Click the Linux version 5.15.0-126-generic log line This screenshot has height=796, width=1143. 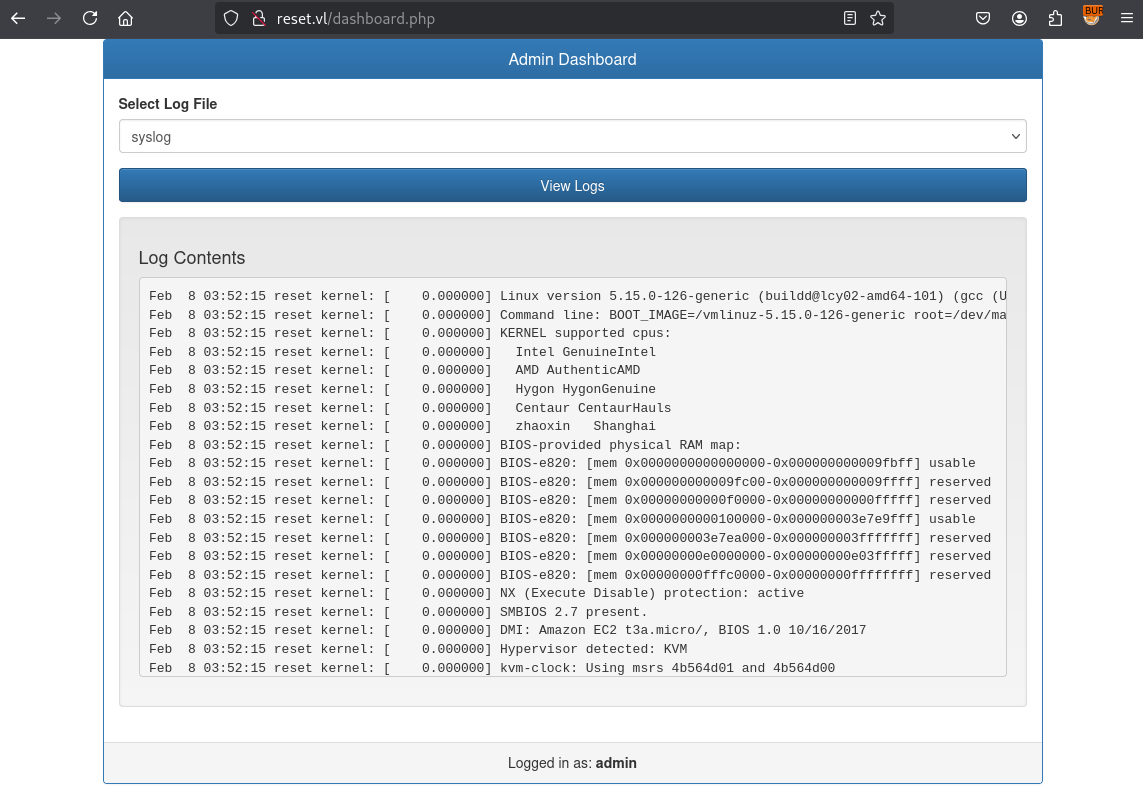577,296
